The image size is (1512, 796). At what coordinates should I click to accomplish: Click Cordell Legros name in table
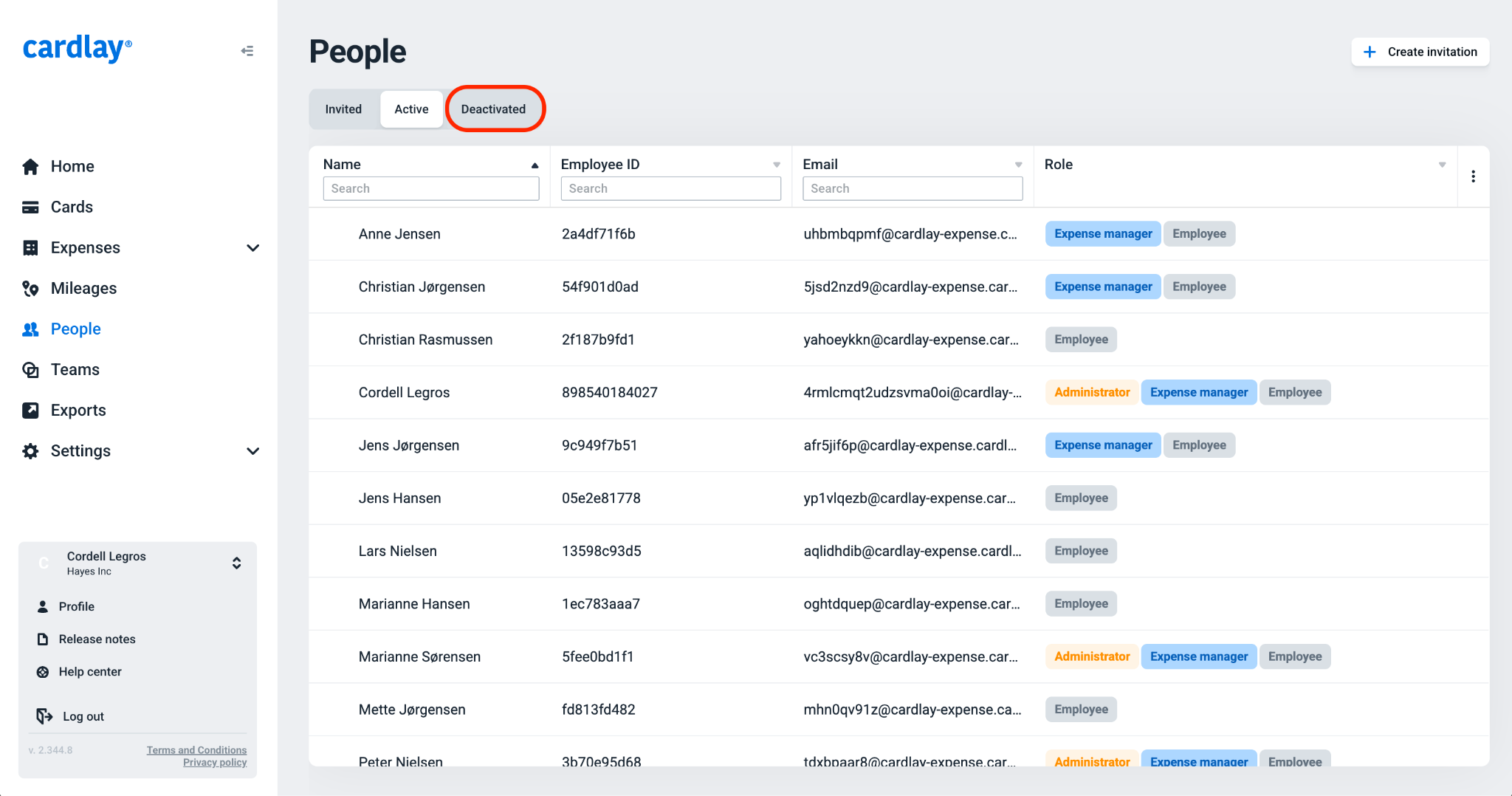404,393
